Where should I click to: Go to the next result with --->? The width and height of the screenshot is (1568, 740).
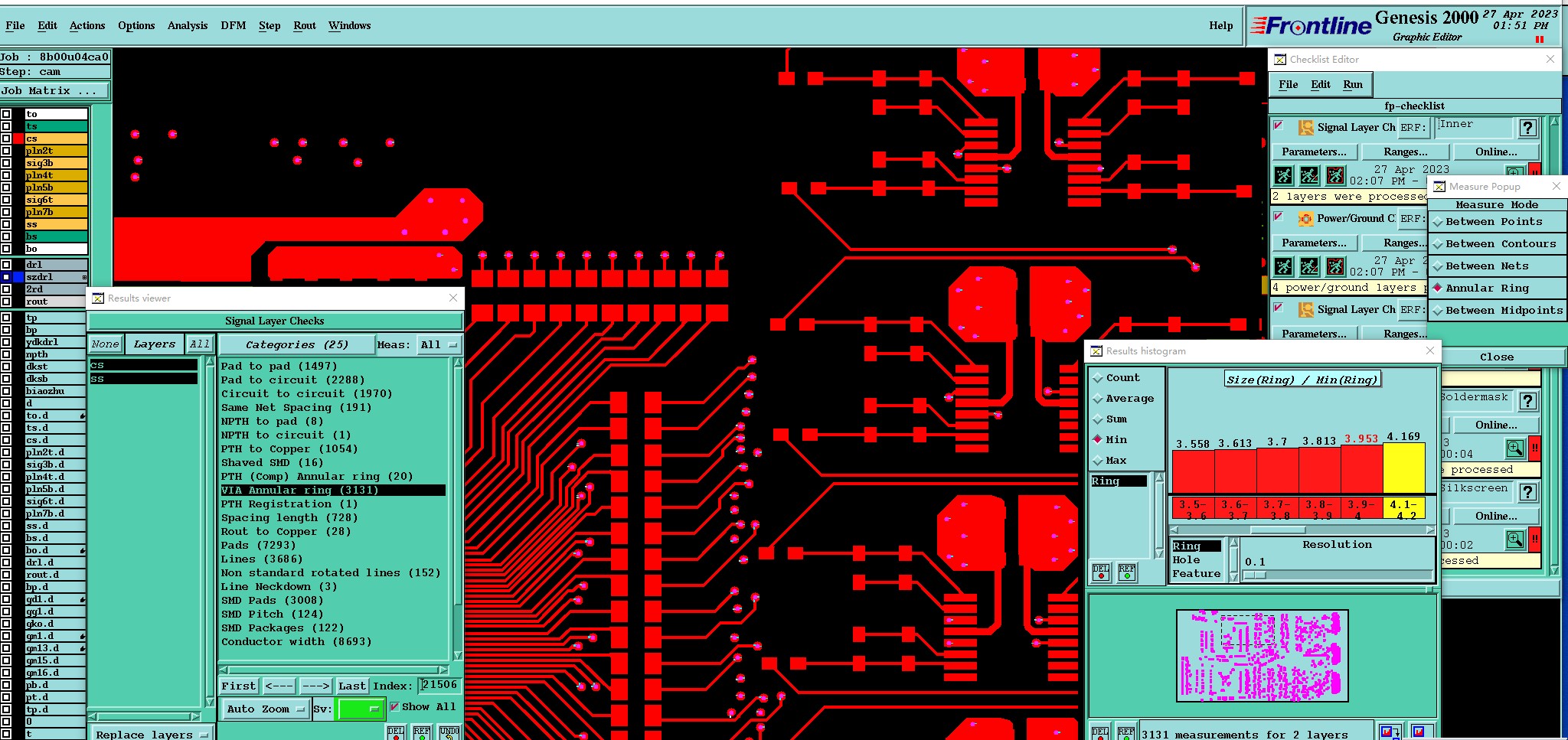(315, 686)
